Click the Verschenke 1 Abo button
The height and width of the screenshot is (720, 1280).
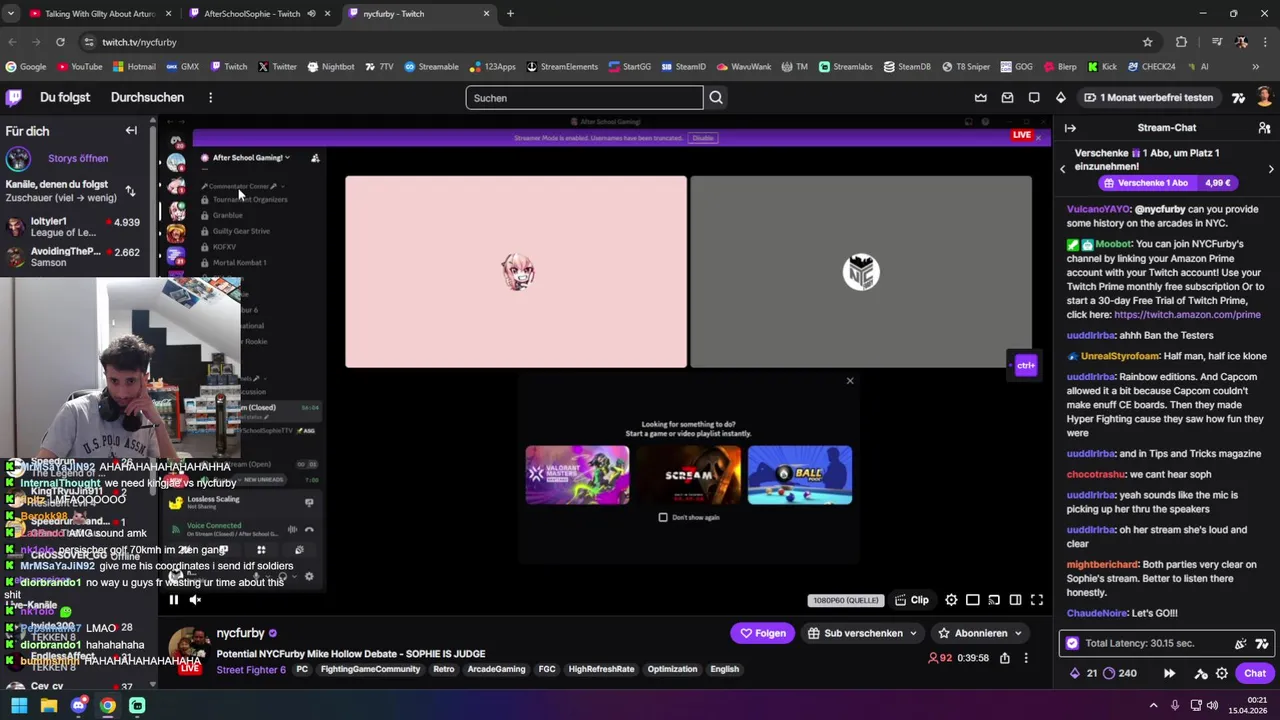tap(1168, 183)
